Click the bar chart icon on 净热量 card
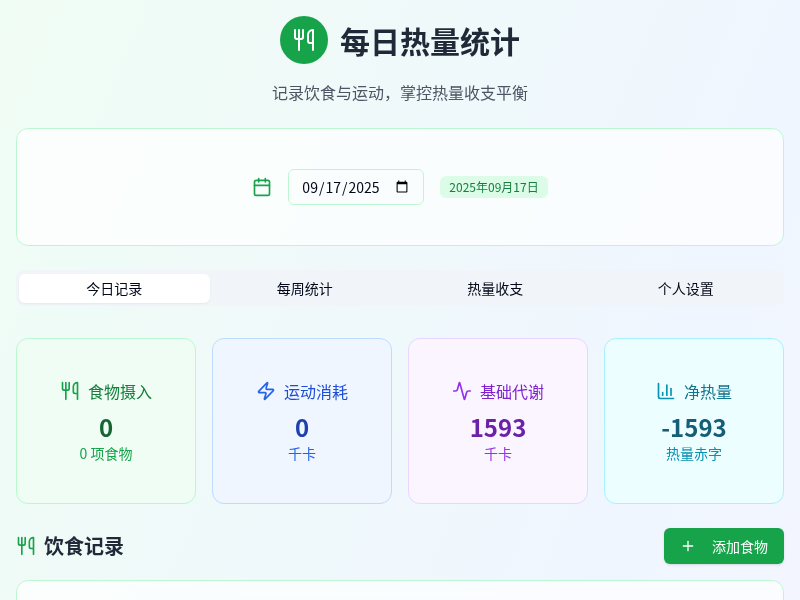 coord(665,391)
